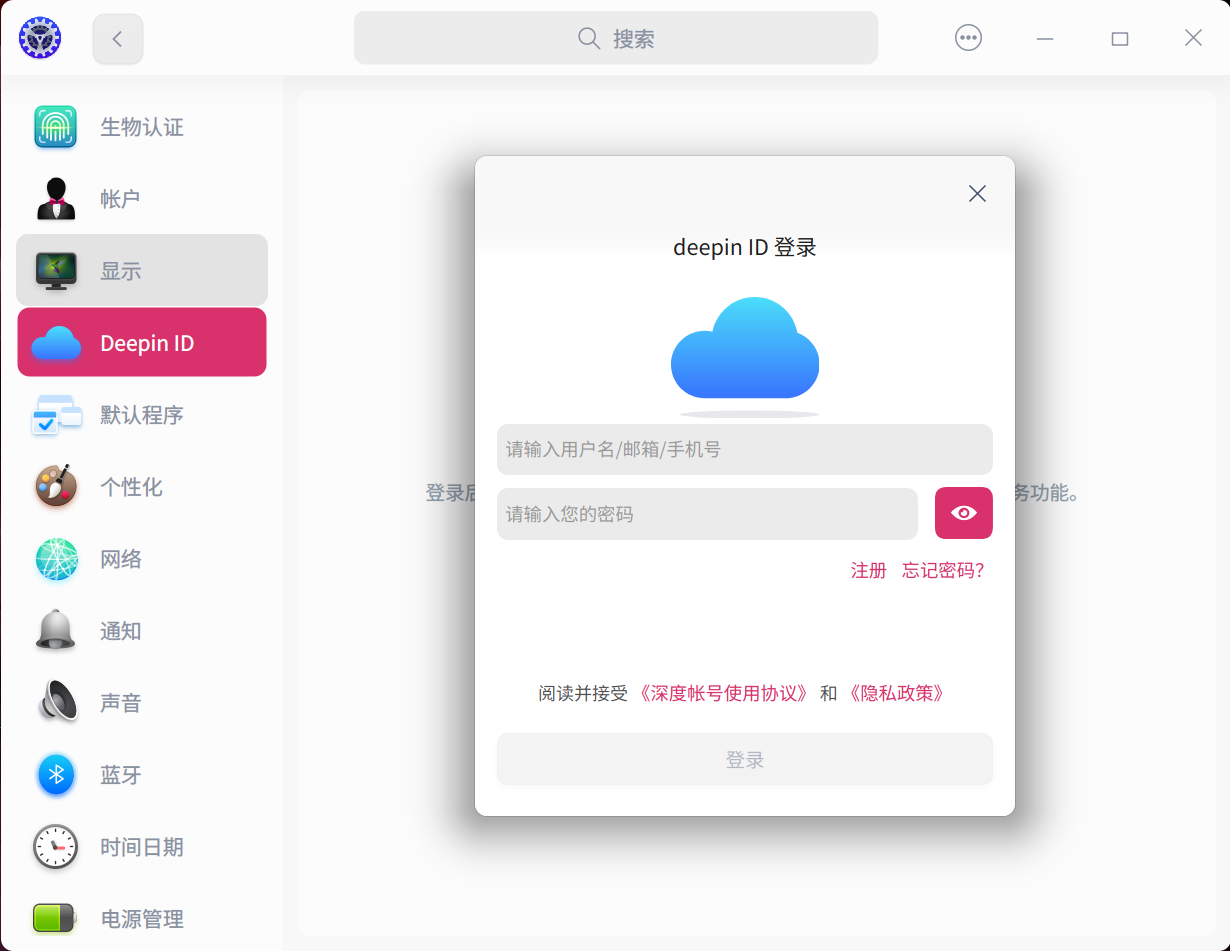Open the 网络 settings section

click(142, 559)
